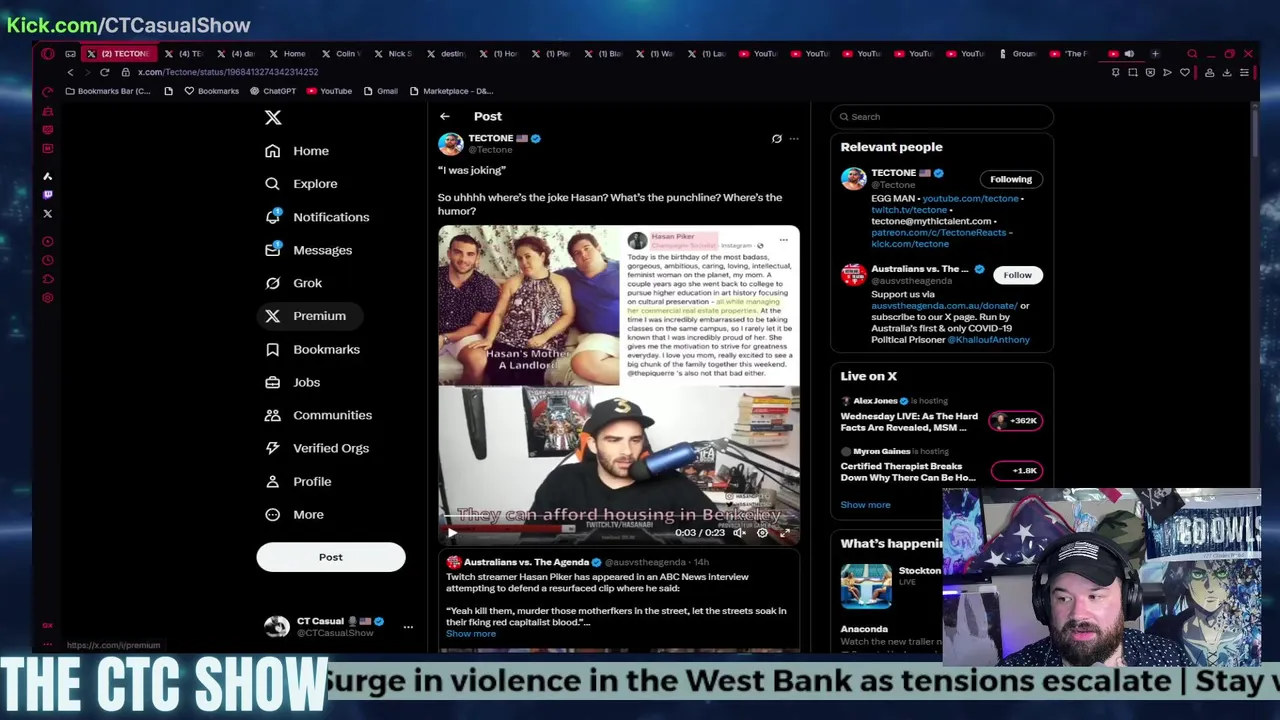The width and height of the screenshot is (1280, 720).
Task: Join Alex Jones live +362K
Action: tap(1016, 421)
